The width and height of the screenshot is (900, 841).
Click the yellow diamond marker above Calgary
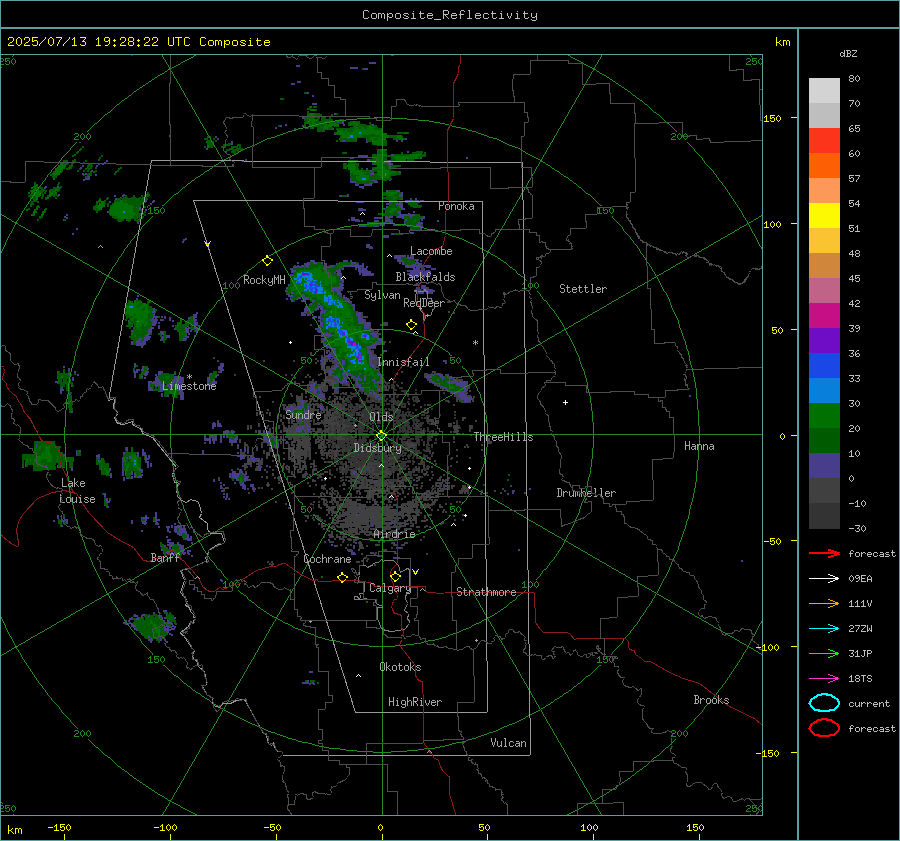(x=395, y=576)
